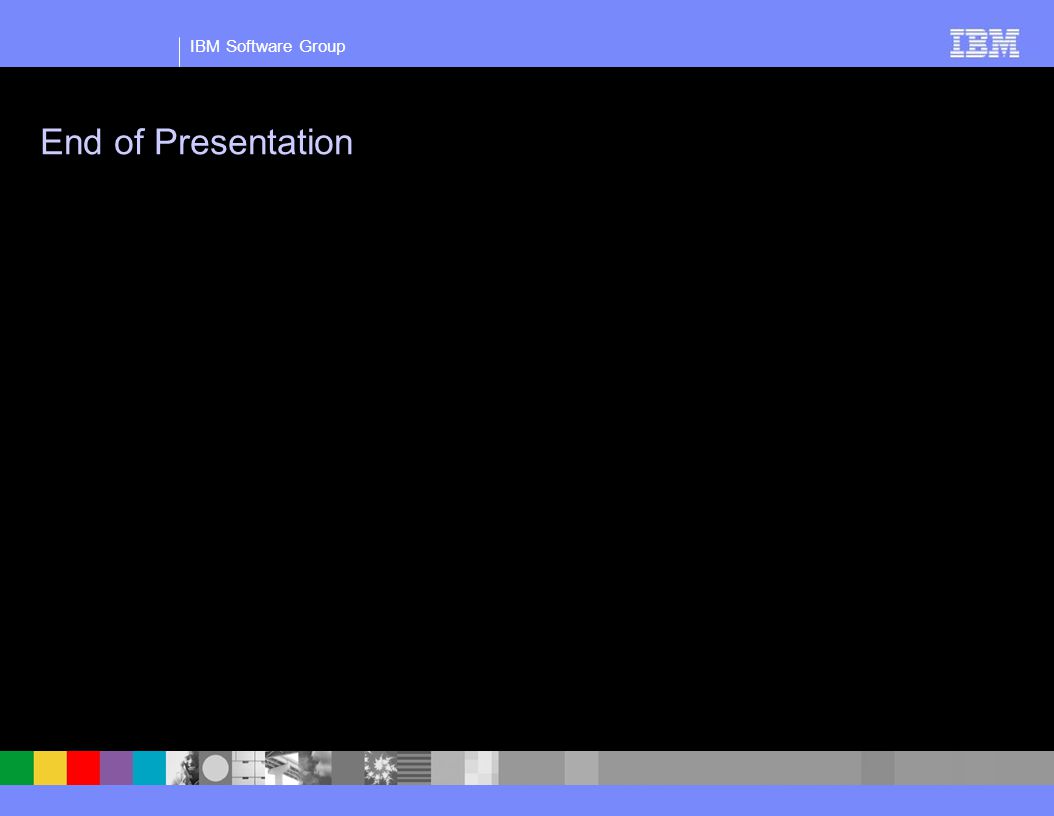The height and width of the screenshot is (816, 1054).
Task: Select the "IBM Software Group" header text
Action: [268, 46]
